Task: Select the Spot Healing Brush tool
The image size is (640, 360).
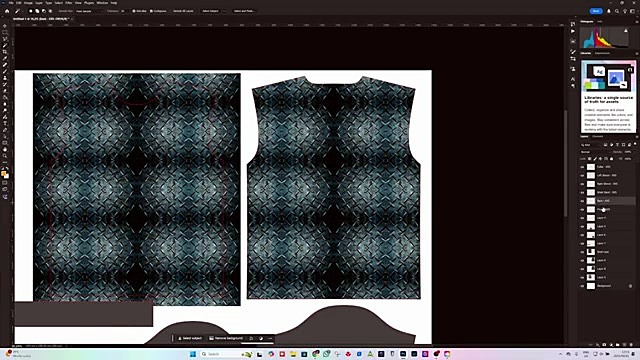Action: click(5, 65)
